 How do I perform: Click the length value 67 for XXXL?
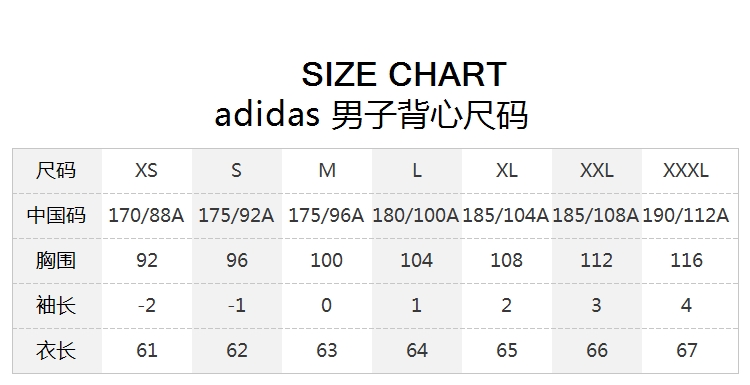pos(686,350)
